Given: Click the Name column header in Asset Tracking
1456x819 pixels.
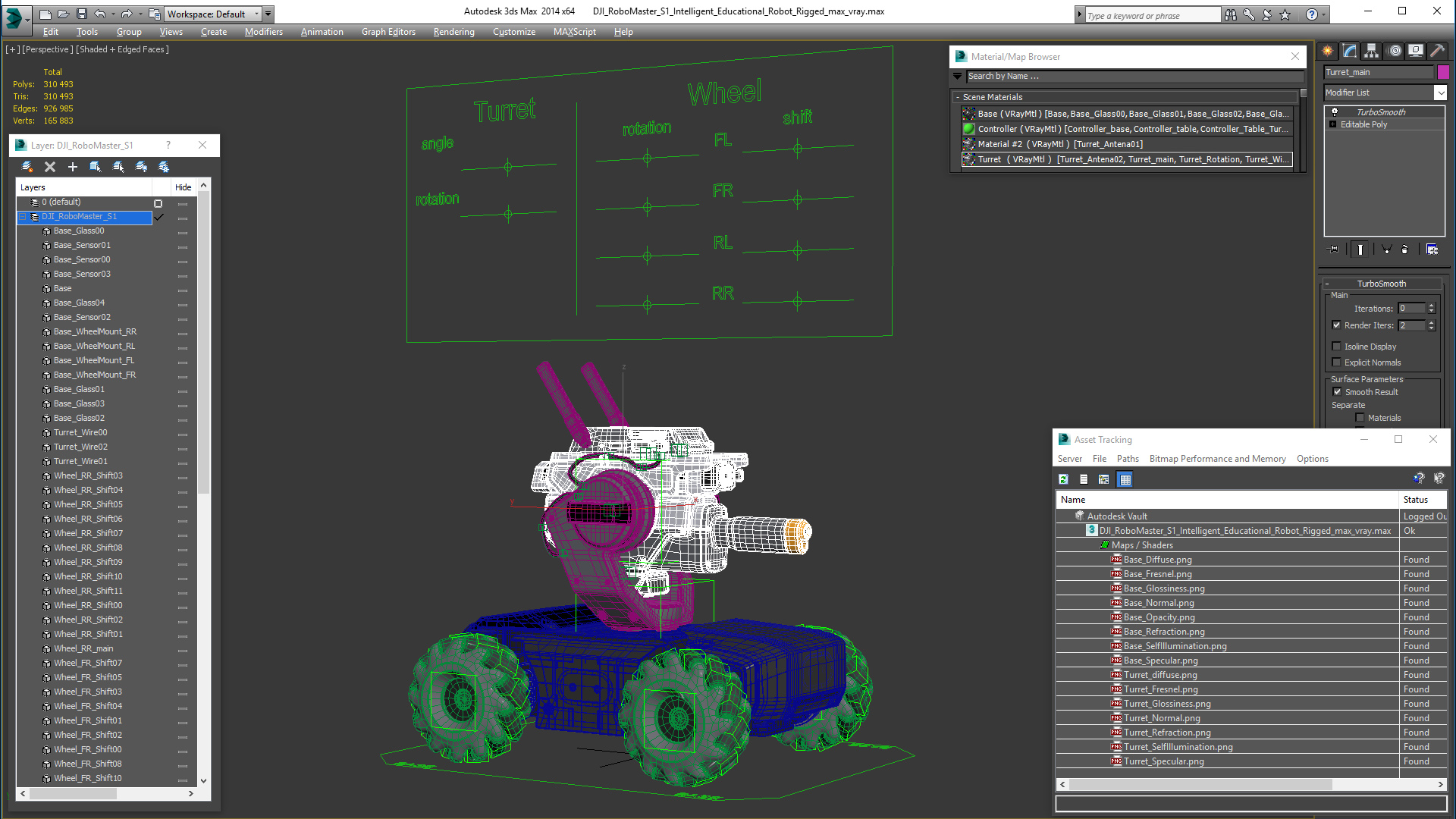Looking at the screenshot, I should (x=1227, y=500).
